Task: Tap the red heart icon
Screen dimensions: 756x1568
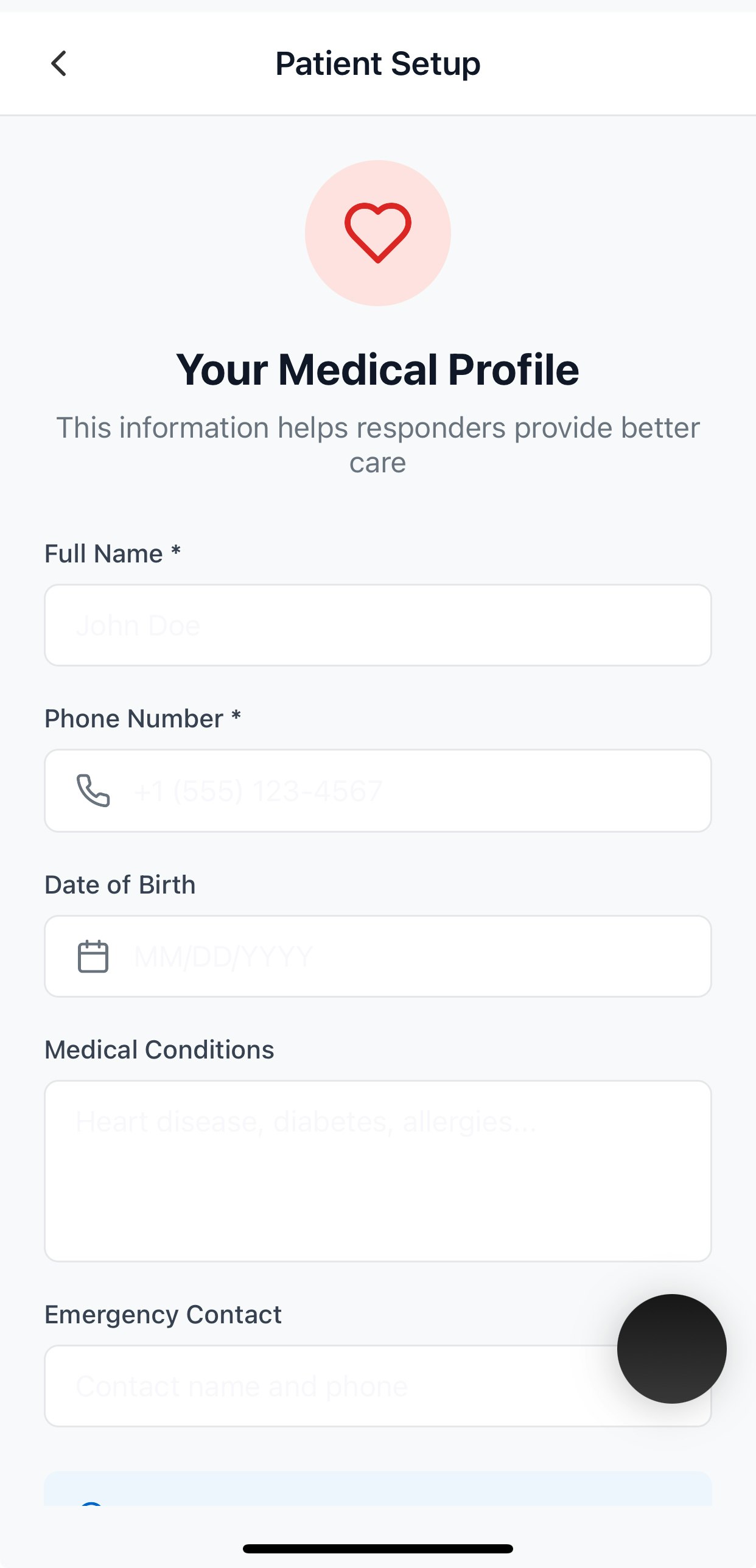Action: pyautogui.click(x=378, y=233)
